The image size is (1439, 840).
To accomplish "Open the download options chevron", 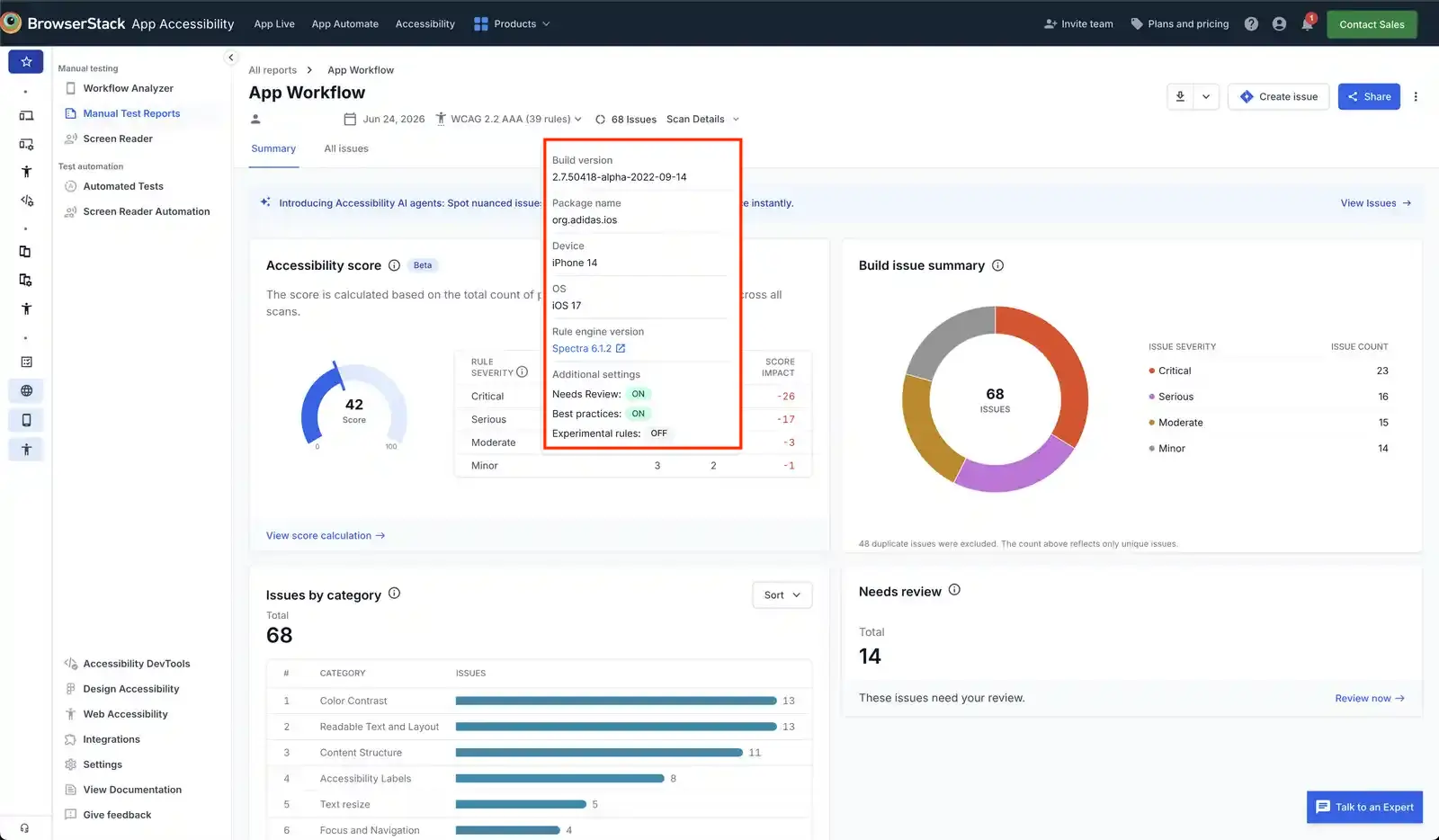I will (x=1206, y=96).
